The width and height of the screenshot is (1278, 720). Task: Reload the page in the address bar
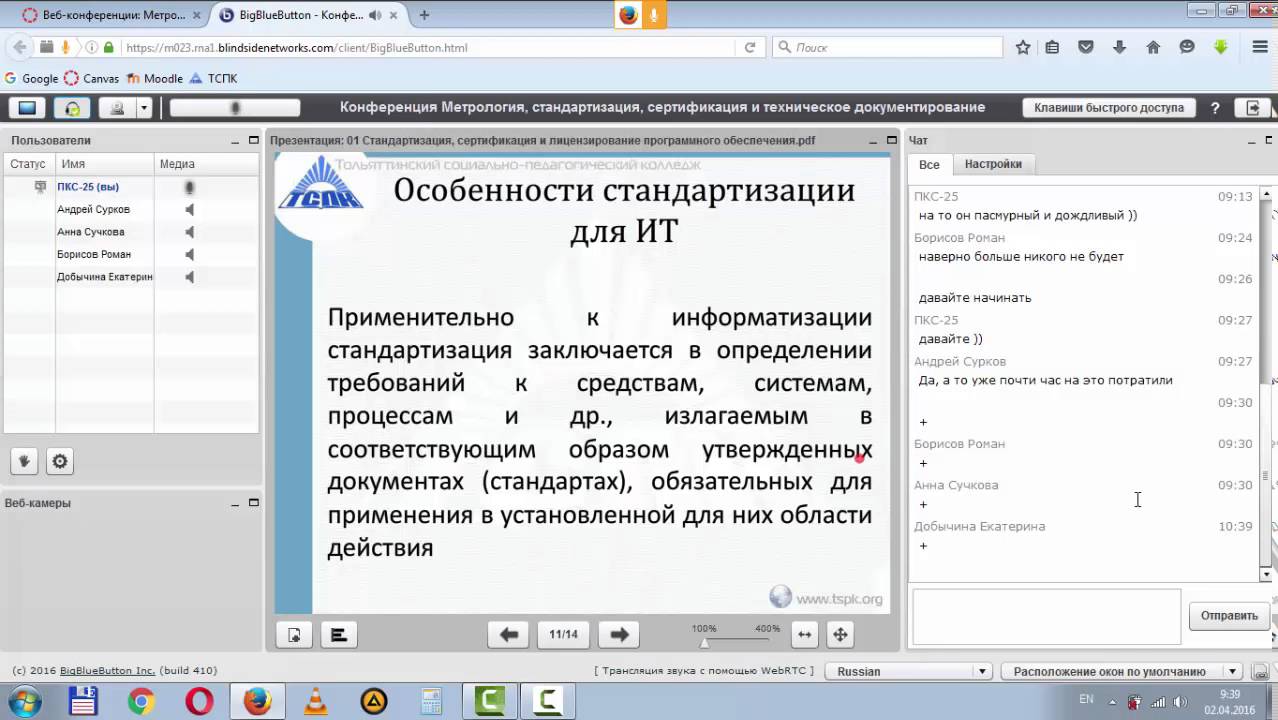749,47
